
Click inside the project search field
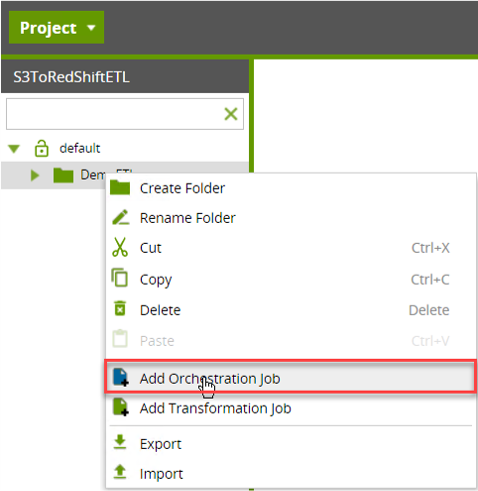coord(113,114)
